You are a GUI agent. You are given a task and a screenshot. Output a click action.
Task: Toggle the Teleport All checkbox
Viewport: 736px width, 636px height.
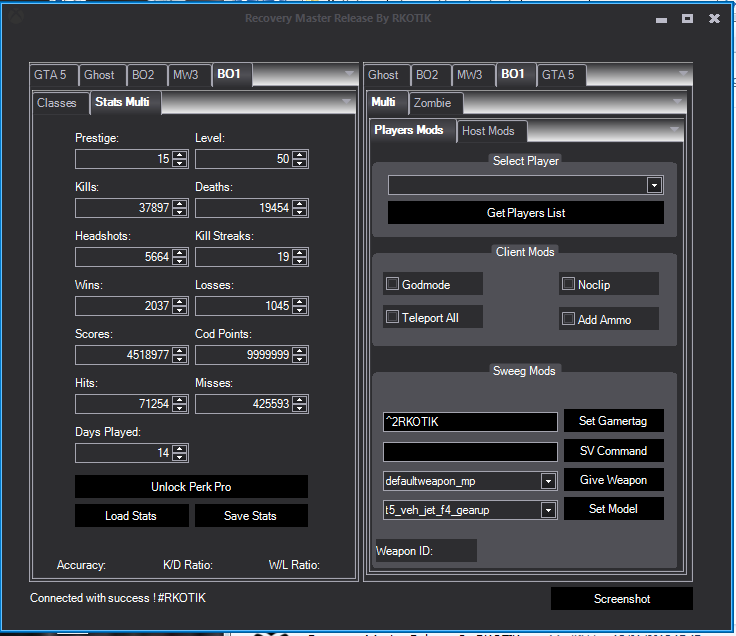[392, 316]
